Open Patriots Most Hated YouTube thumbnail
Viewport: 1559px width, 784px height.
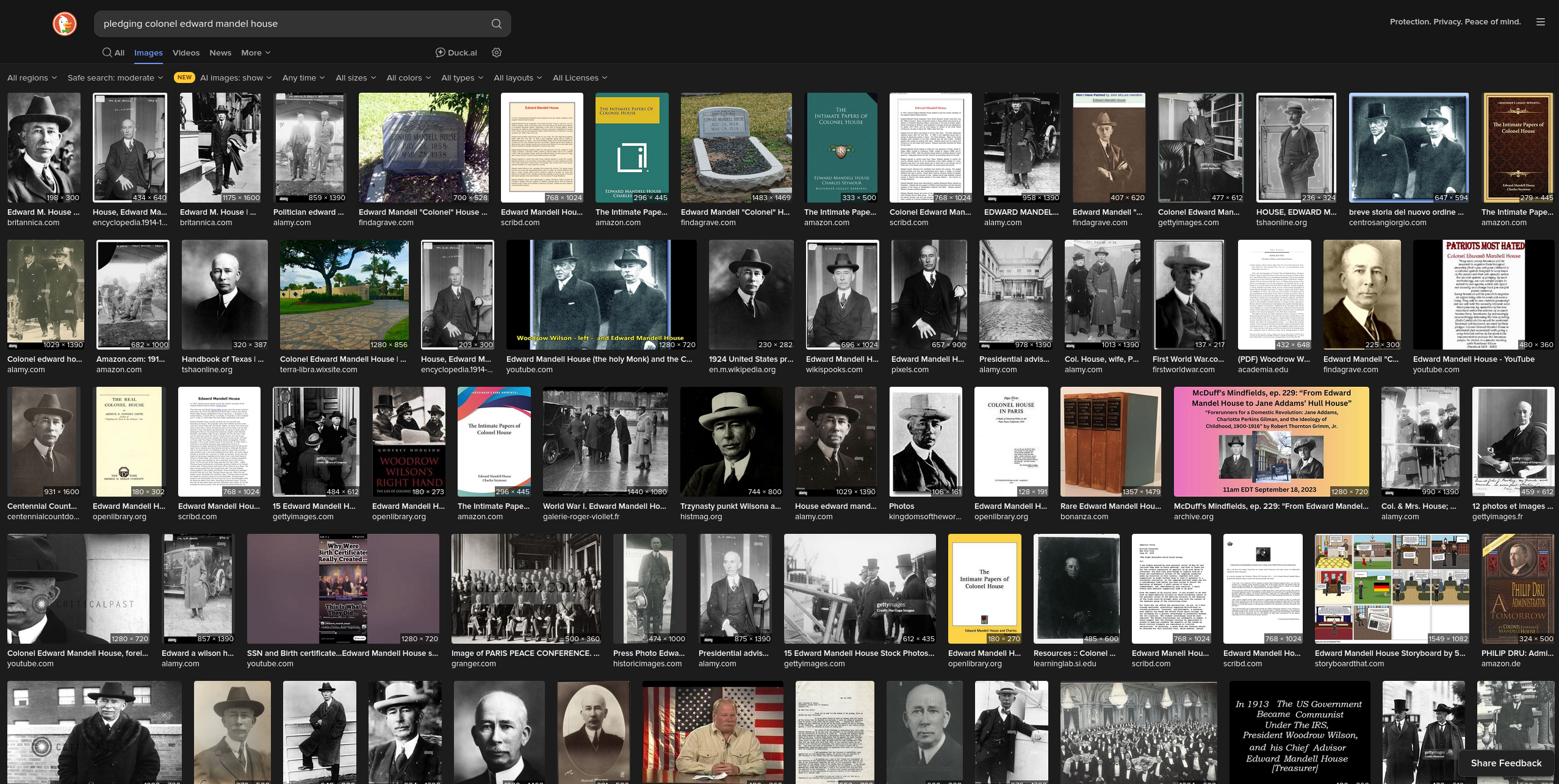(x=1484, y=295)
